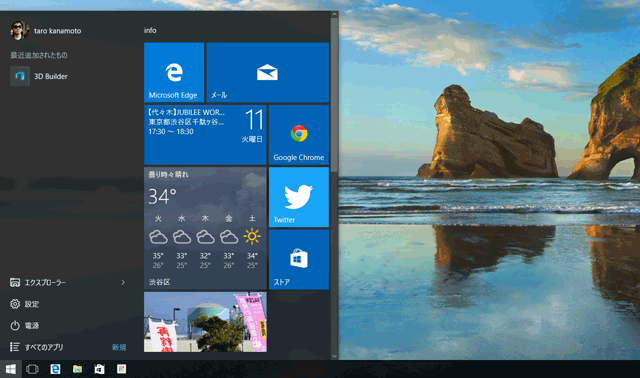
Task: Open the weather tile for 渋谷区
Action: [205, 229]
